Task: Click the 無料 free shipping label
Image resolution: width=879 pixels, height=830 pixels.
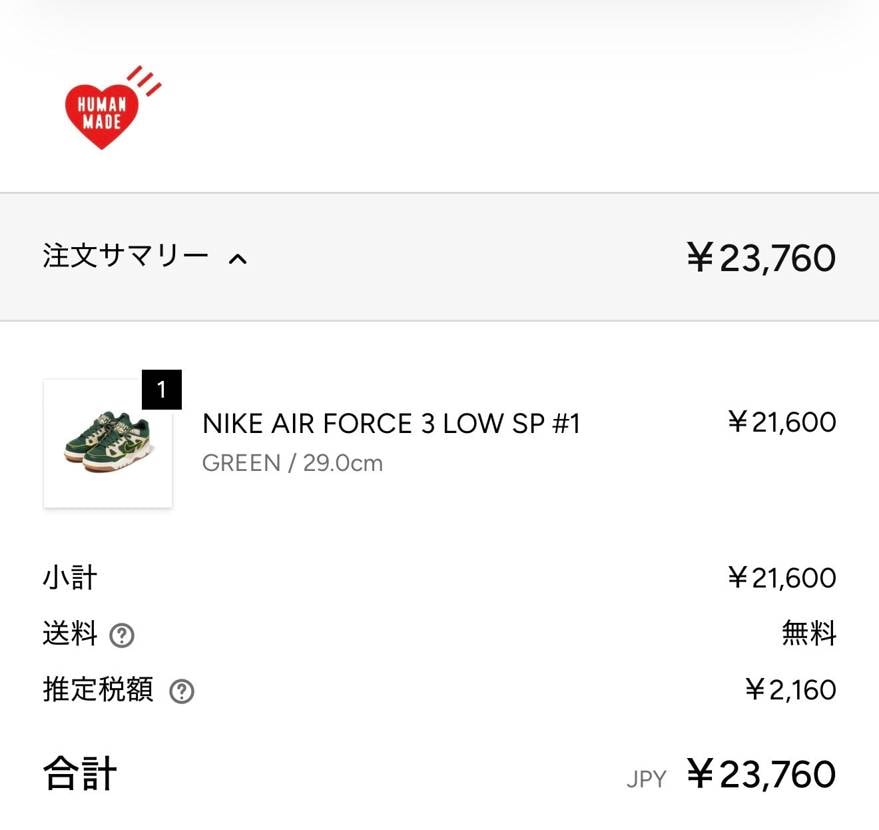Action: tap(808, 634)
